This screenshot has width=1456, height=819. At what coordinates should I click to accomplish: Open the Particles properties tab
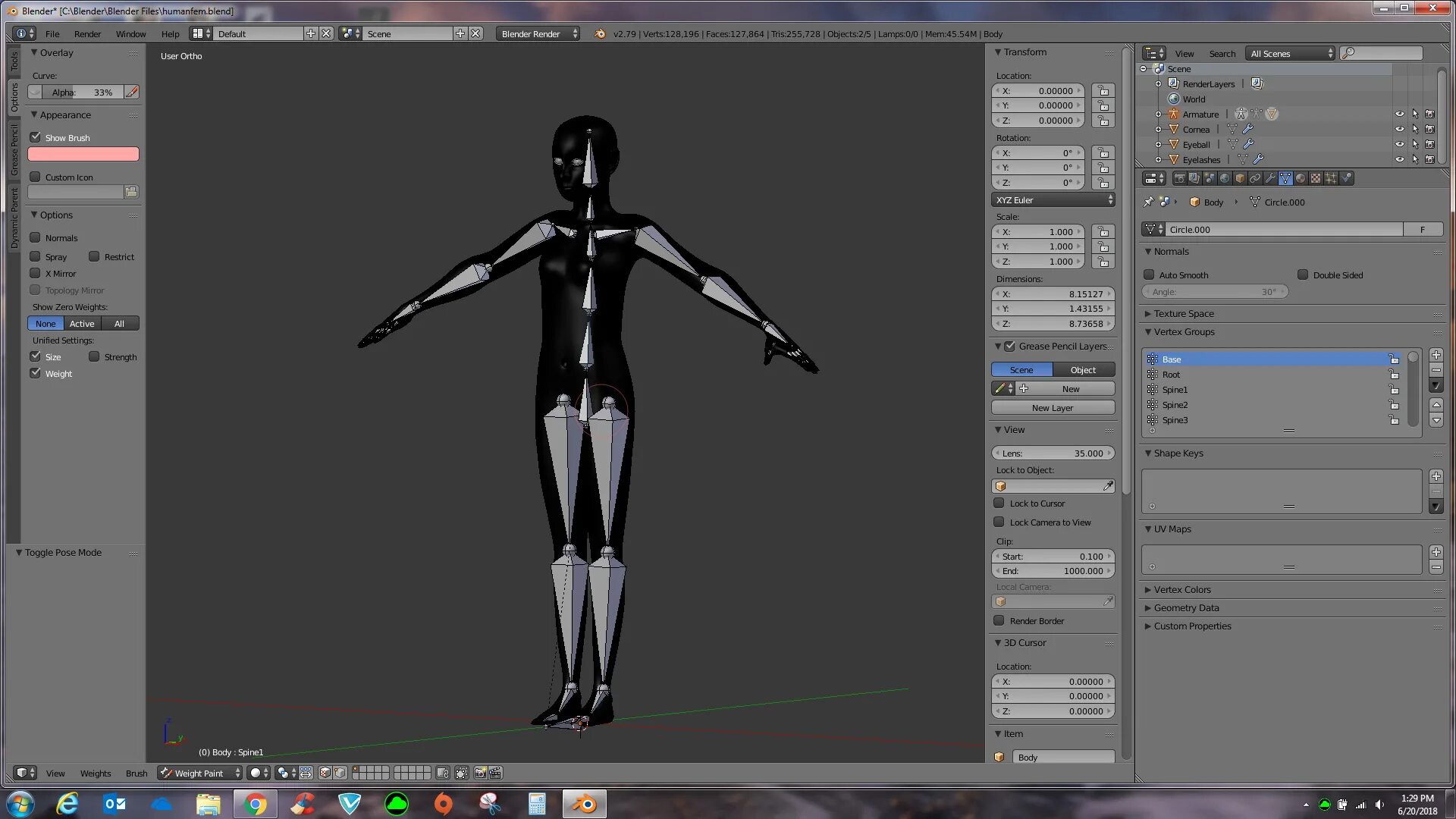point(1331,178)
